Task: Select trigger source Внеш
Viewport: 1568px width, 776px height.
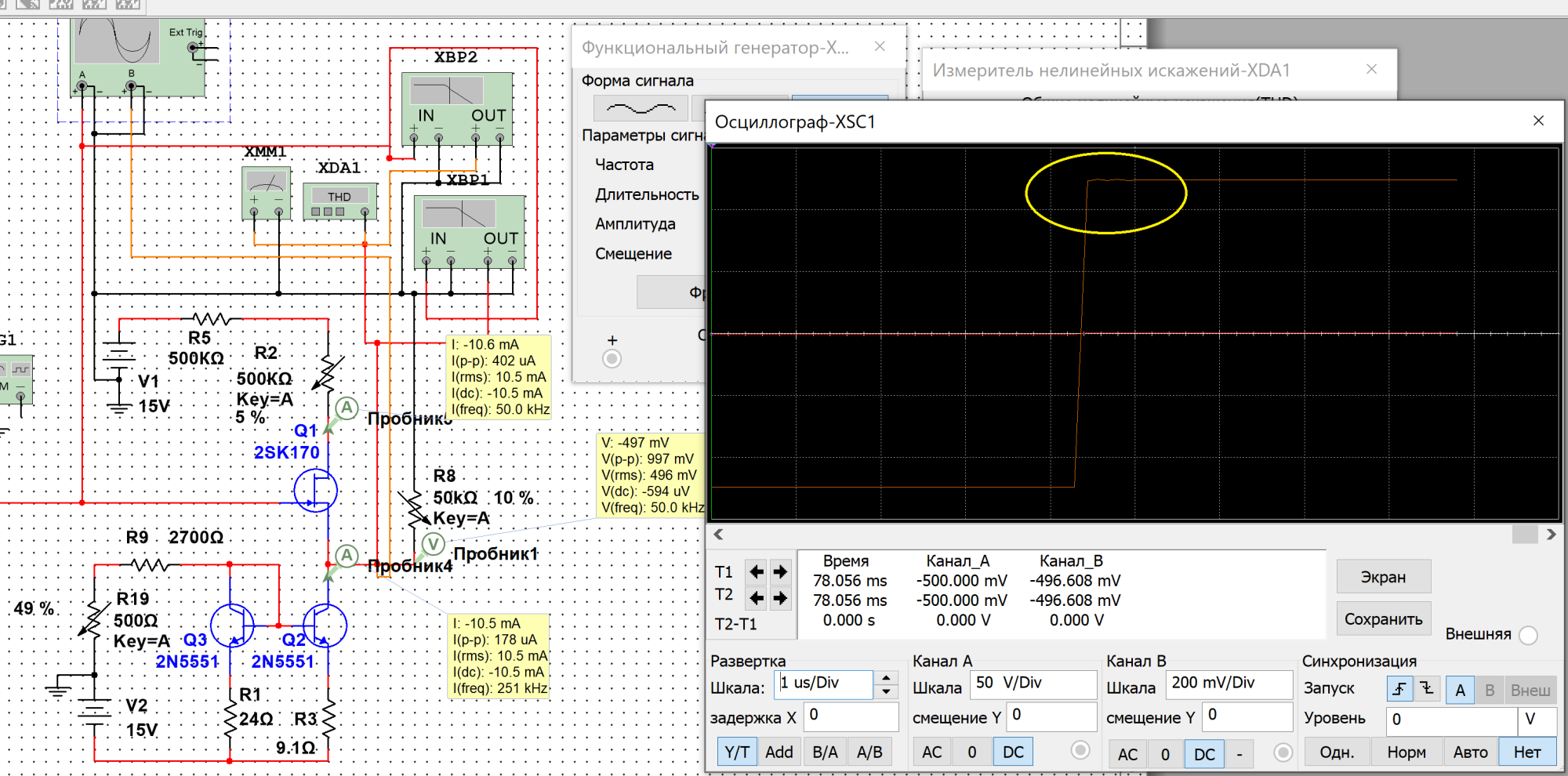Action: pos(1530,690)
